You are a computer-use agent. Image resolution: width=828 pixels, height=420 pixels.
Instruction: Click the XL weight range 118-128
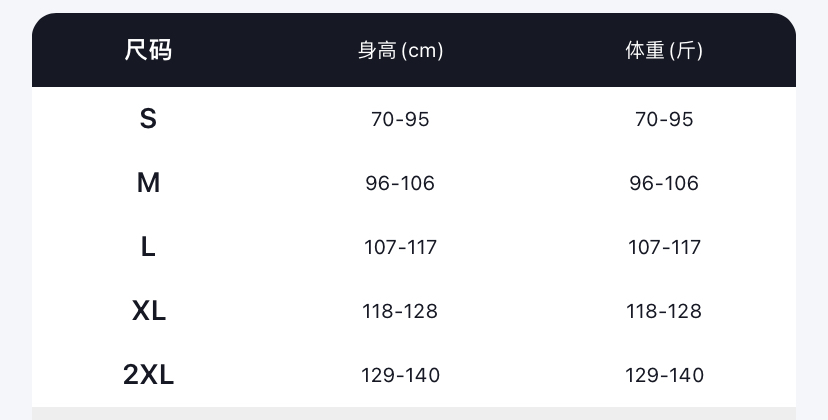664,311
